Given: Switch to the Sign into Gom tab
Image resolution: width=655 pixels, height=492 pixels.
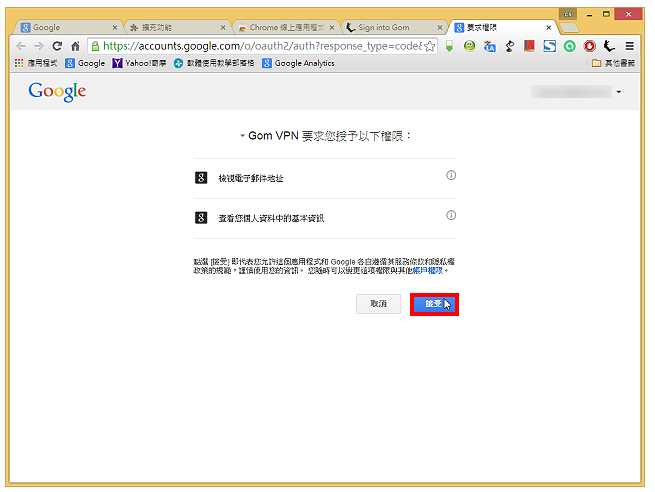Looking at the screenshot, I should 393,28.
